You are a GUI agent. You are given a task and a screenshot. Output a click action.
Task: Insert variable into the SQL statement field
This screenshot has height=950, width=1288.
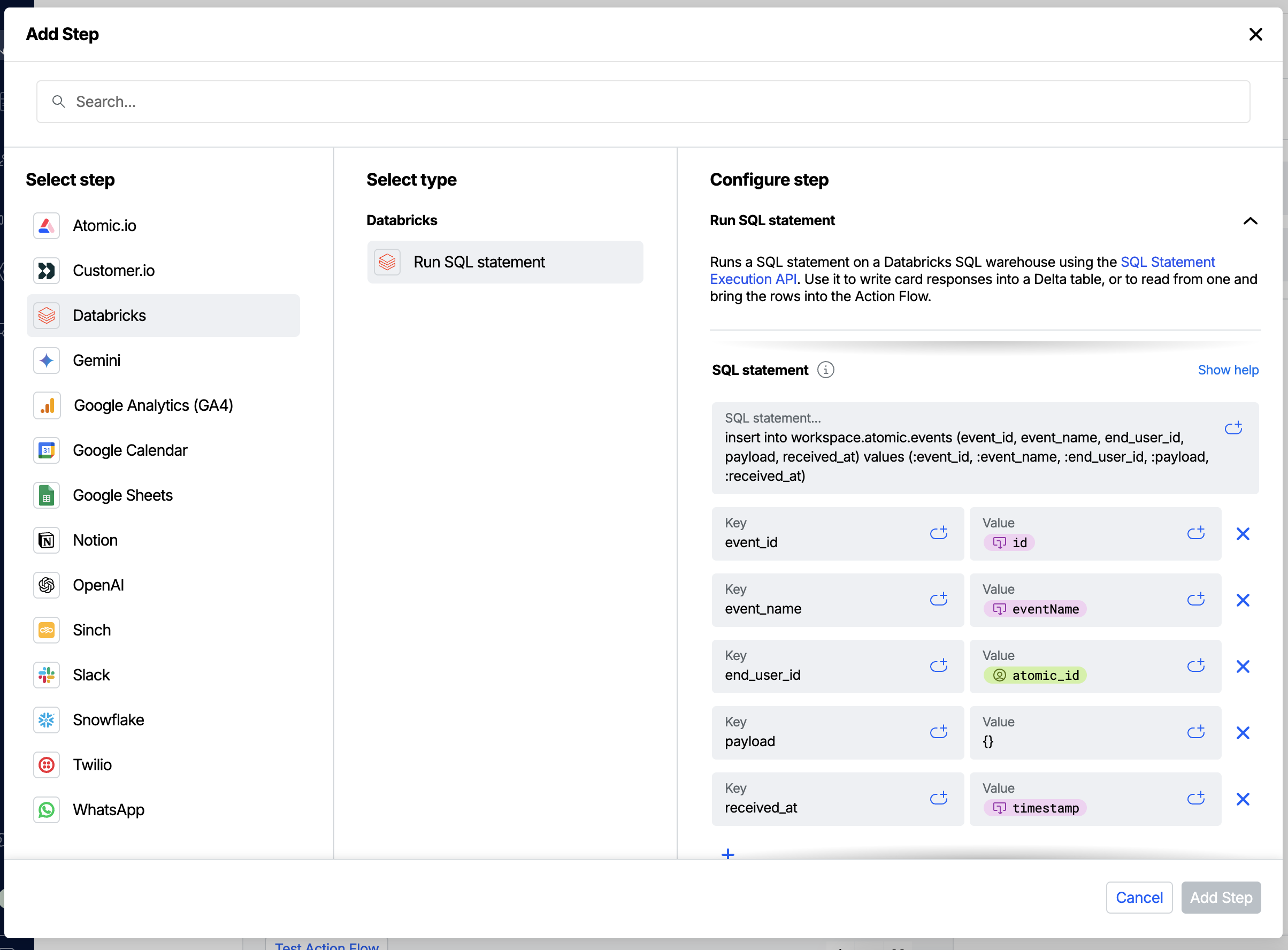[x=1233, y=428]
